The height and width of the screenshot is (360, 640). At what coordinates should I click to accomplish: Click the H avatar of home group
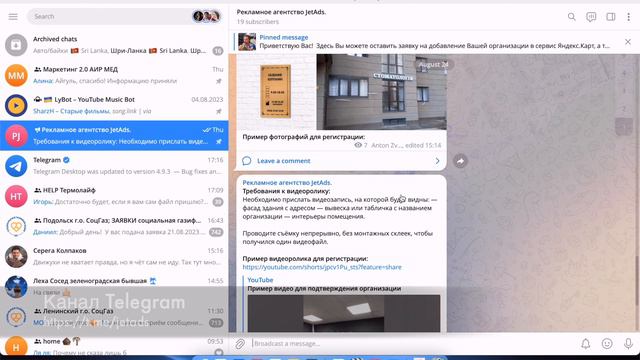click(x=16, y=347)
